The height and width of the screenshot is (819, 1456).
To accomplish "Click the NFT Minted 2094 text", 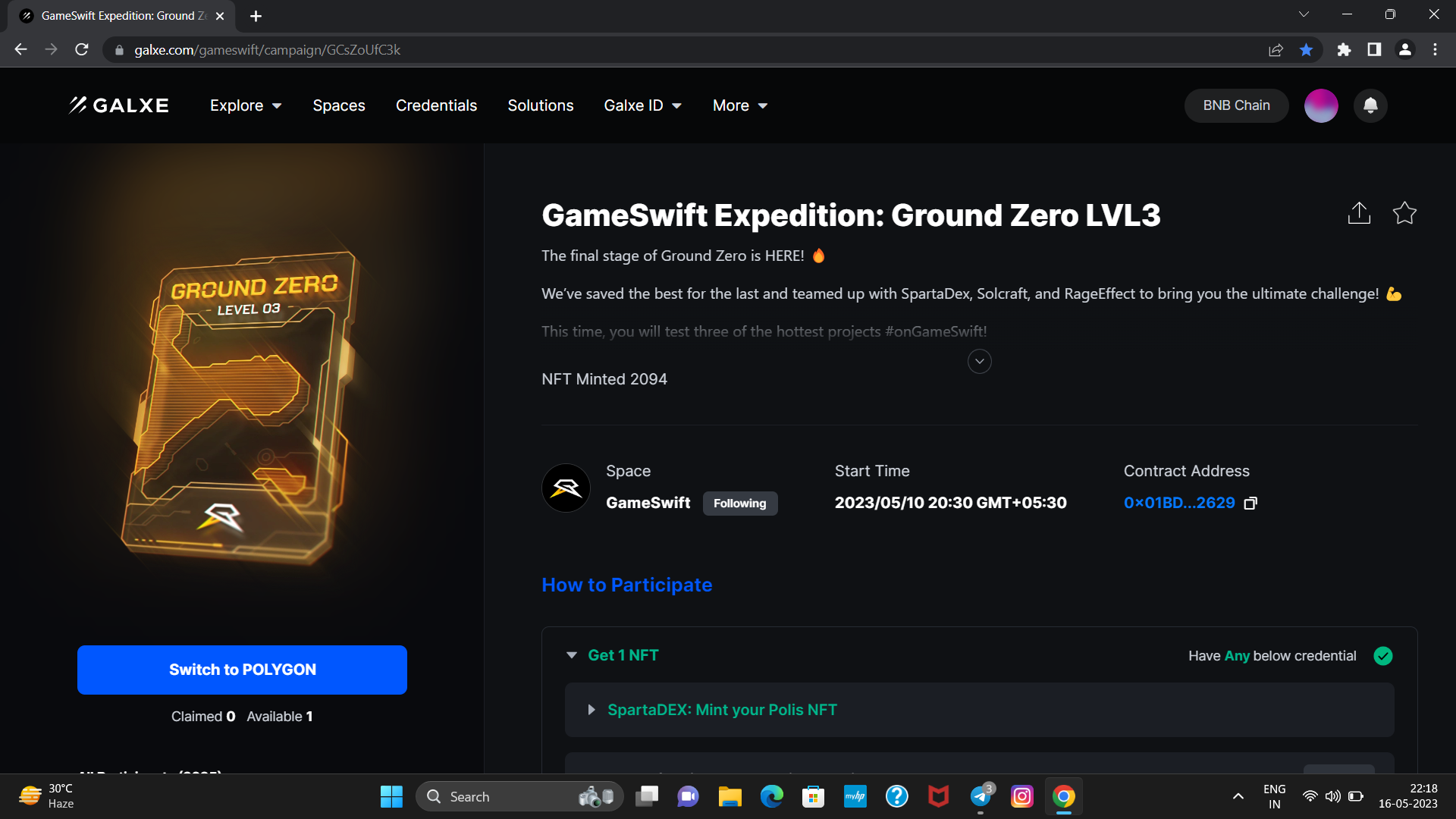I will click(604, 379).
